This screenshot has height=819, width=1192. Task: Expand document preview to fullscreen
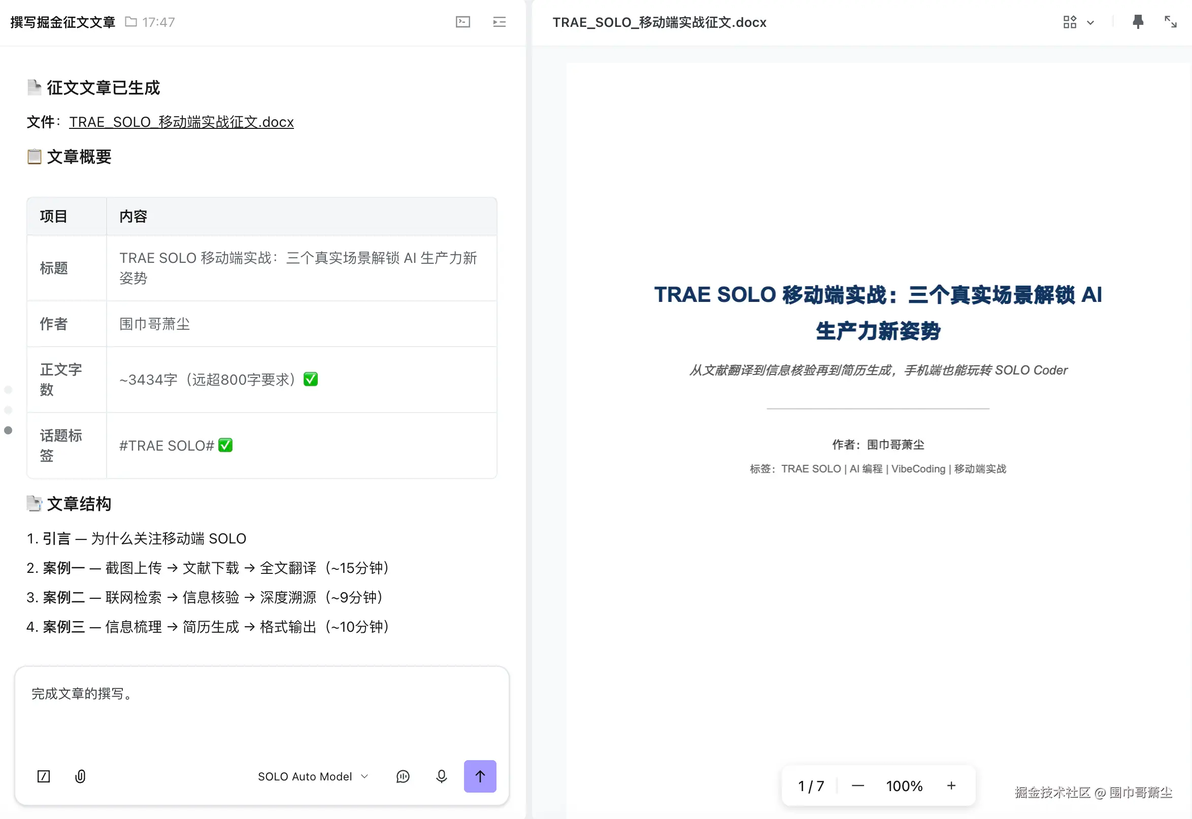(1171, 22)
